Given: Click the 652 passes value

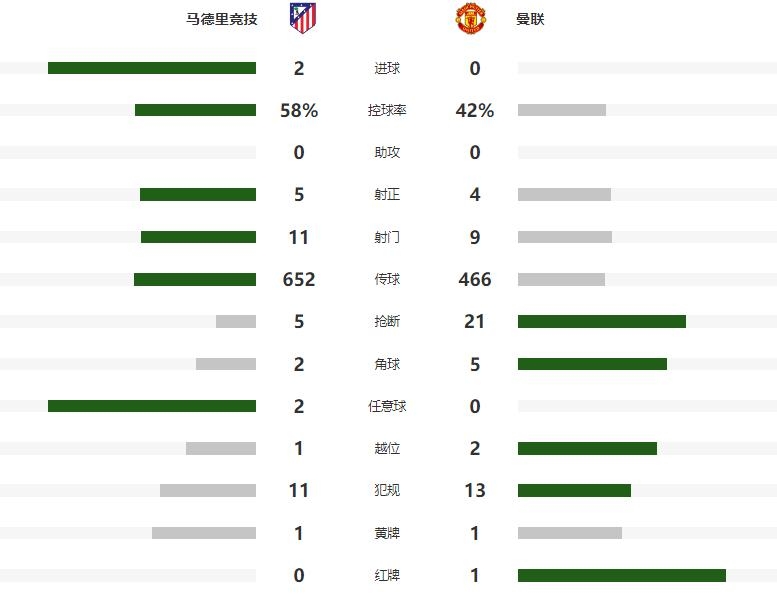Looking at the screenshot, I should pyautogui.click(x=299, y=279).
